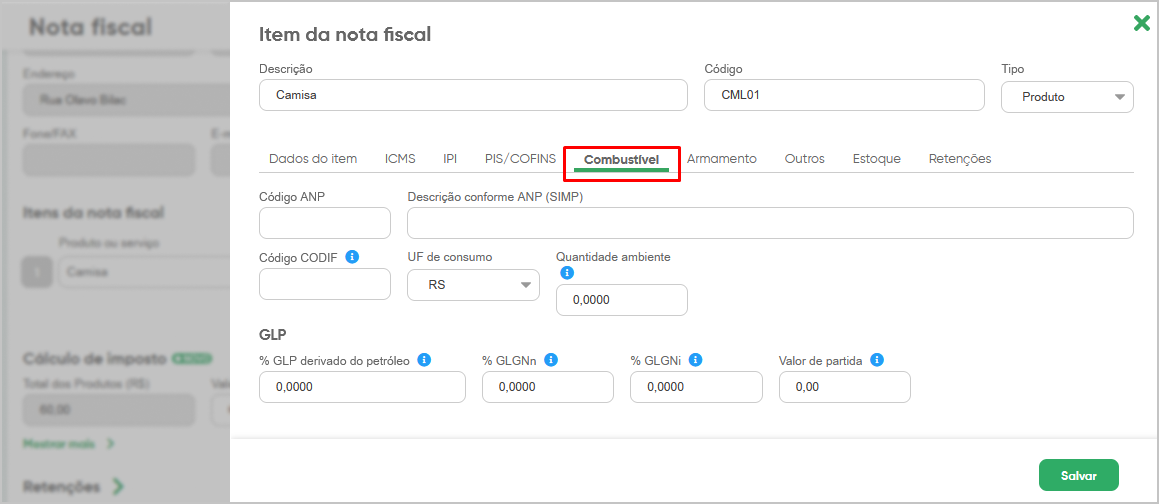Screen dimensions: 1159x504
Task: Click the Item da nota fiscal title
Action: coord(344,34)
